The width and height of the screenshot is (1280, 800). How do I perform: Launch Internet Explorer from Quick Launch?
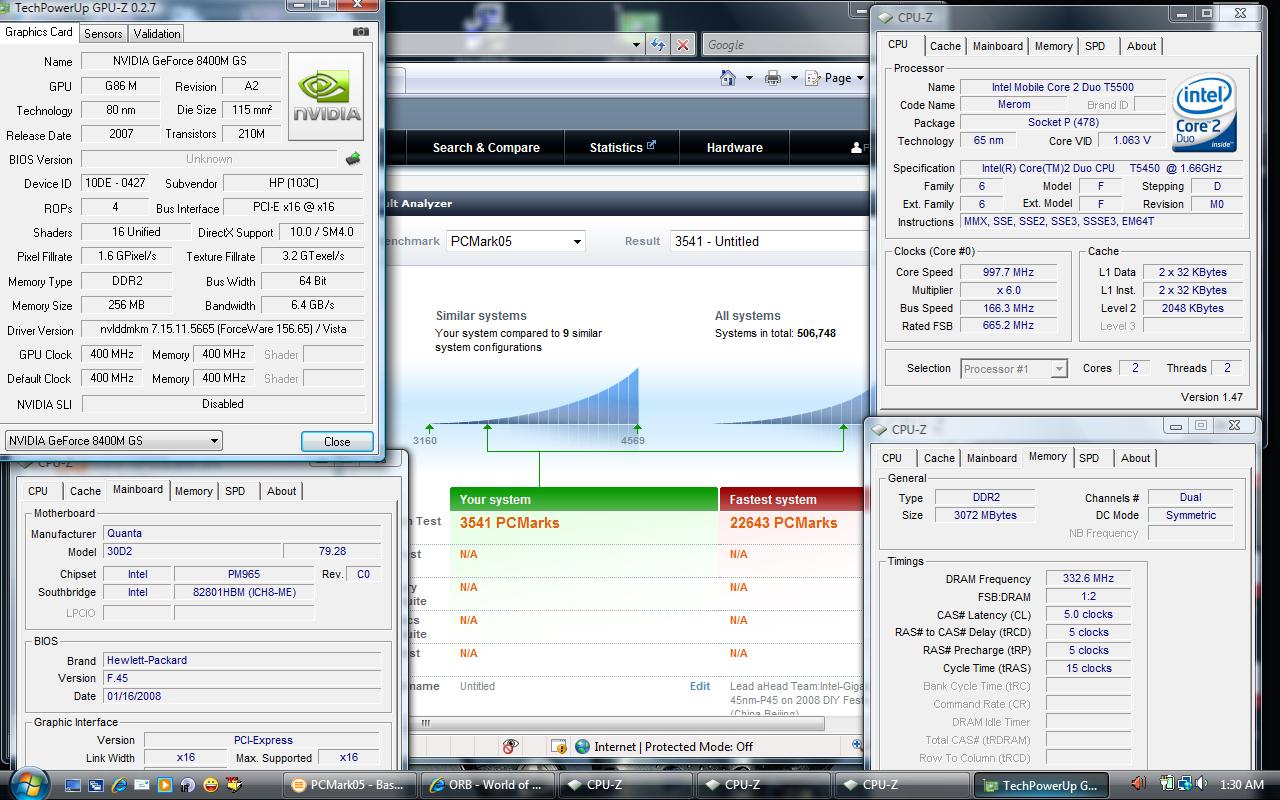pyautogui.click(x=120, y=785)
